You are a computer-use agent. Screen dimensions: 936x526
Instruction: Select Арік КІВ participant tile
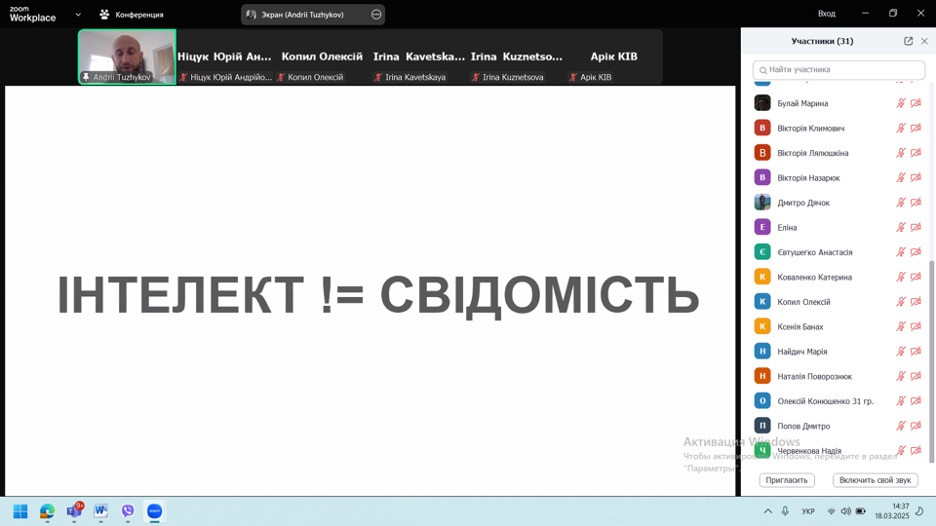614,57
